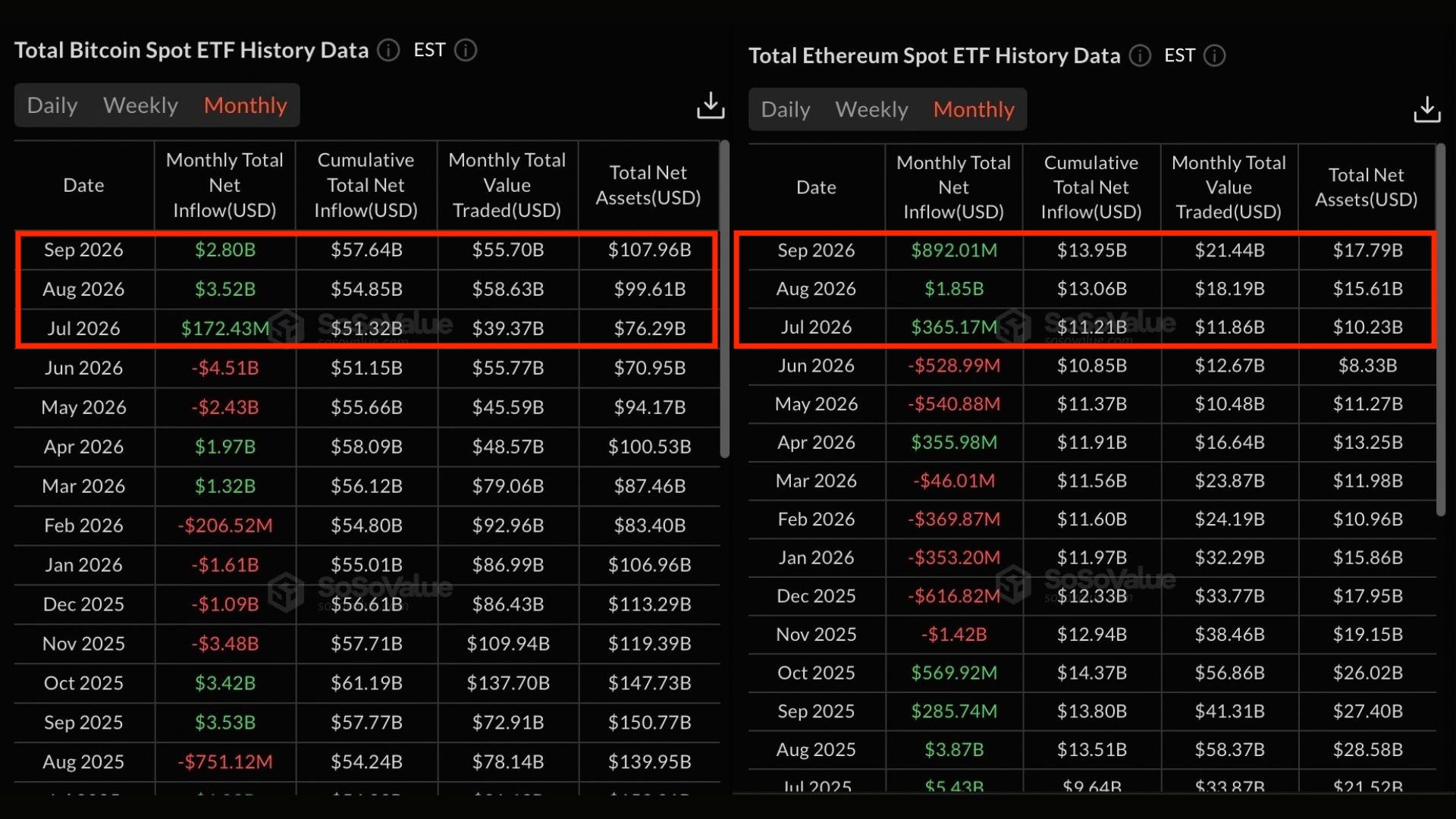Click Bitcoin Cumulative Total Net Inflow header

point(366,185)
